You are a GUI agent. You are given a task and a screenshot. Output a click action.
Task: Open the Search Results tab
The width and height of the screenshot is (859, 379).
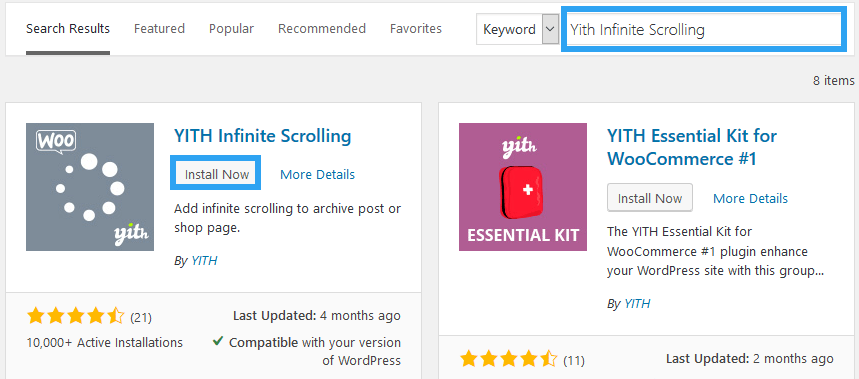coord(68,28)
